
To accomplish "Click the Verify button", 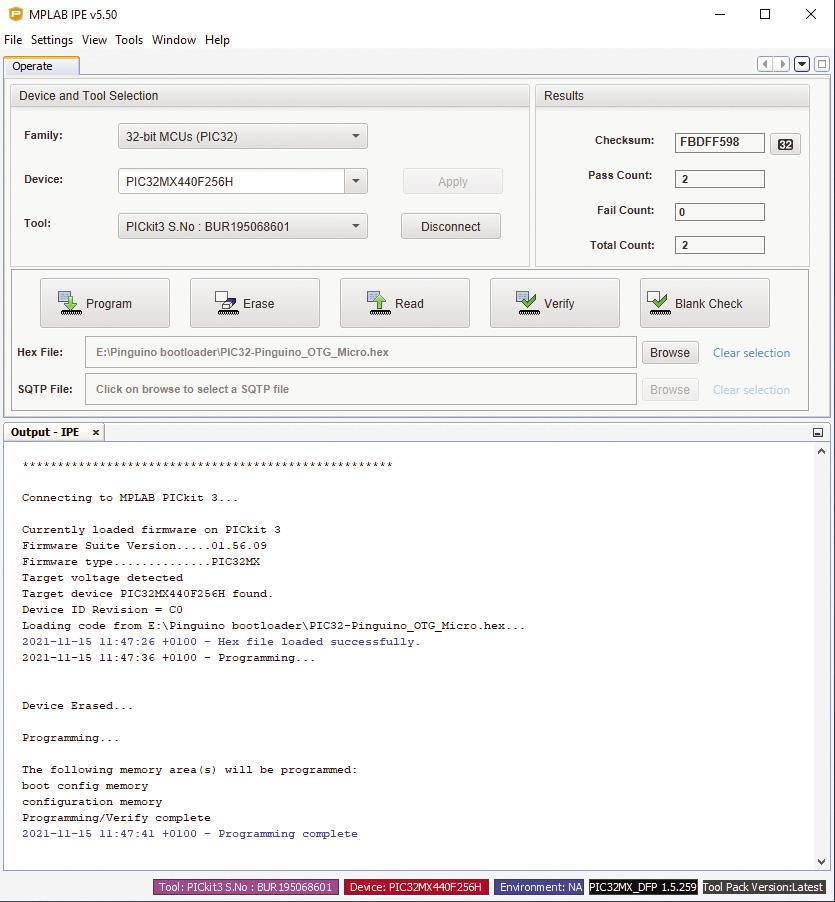I will (555, 303).
